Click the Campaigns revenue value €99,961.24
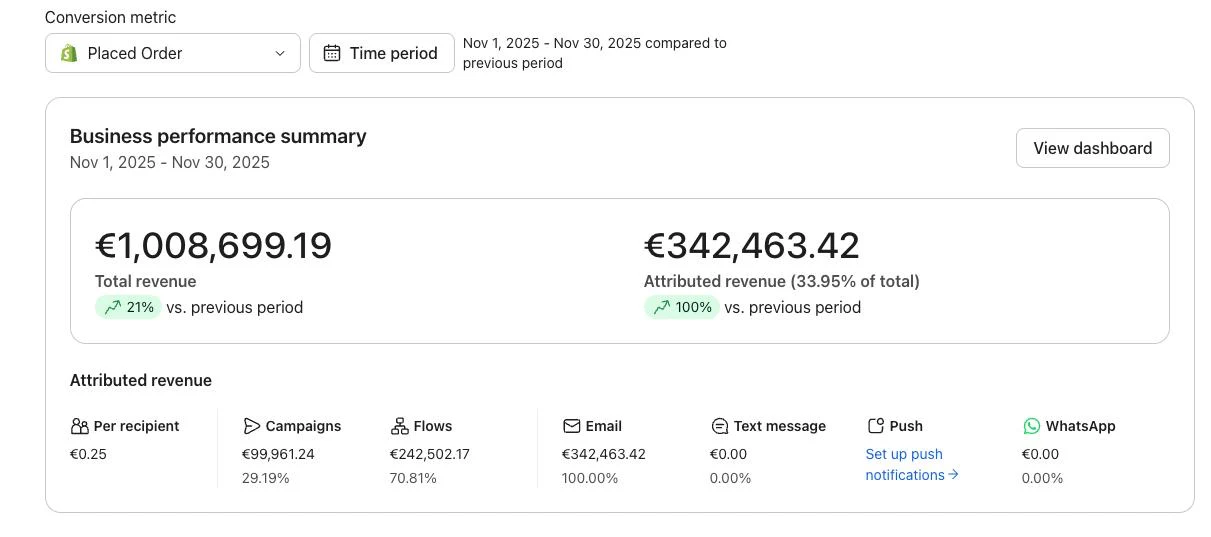 pos(278,454)
